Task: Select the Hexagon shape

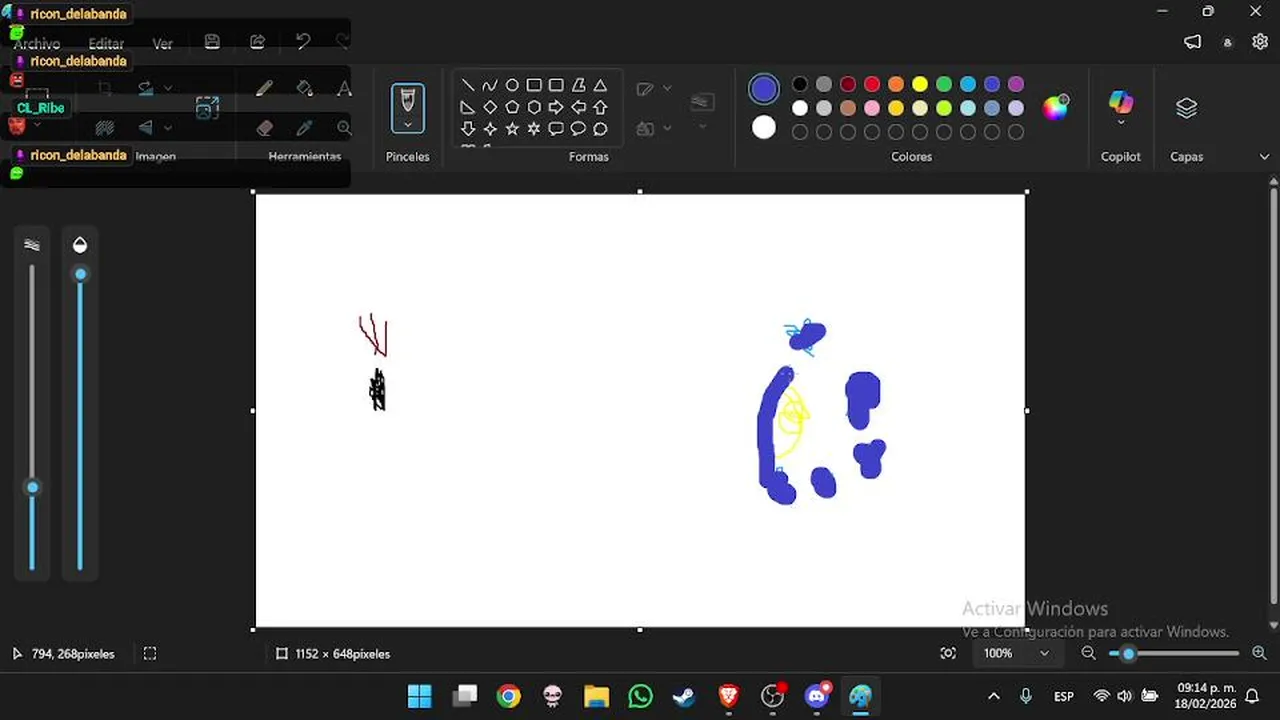Action: click(534, 107)
